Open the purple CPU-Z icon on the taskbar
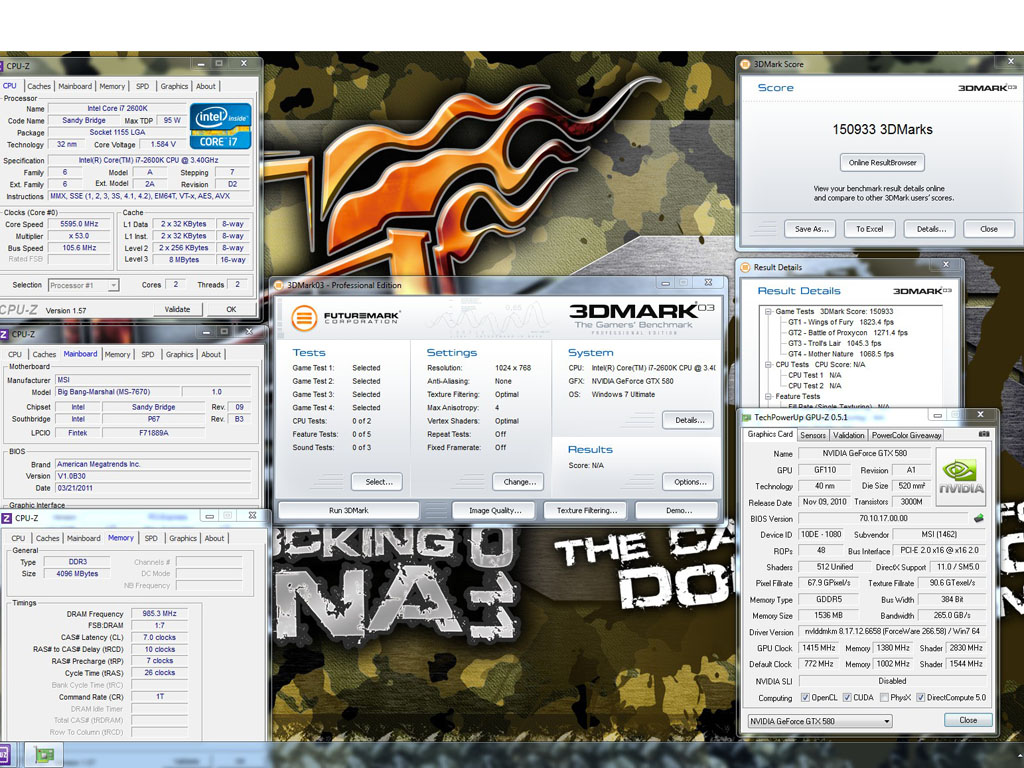Viewport: 1024px width, 768px height. (x=3, y=755)
